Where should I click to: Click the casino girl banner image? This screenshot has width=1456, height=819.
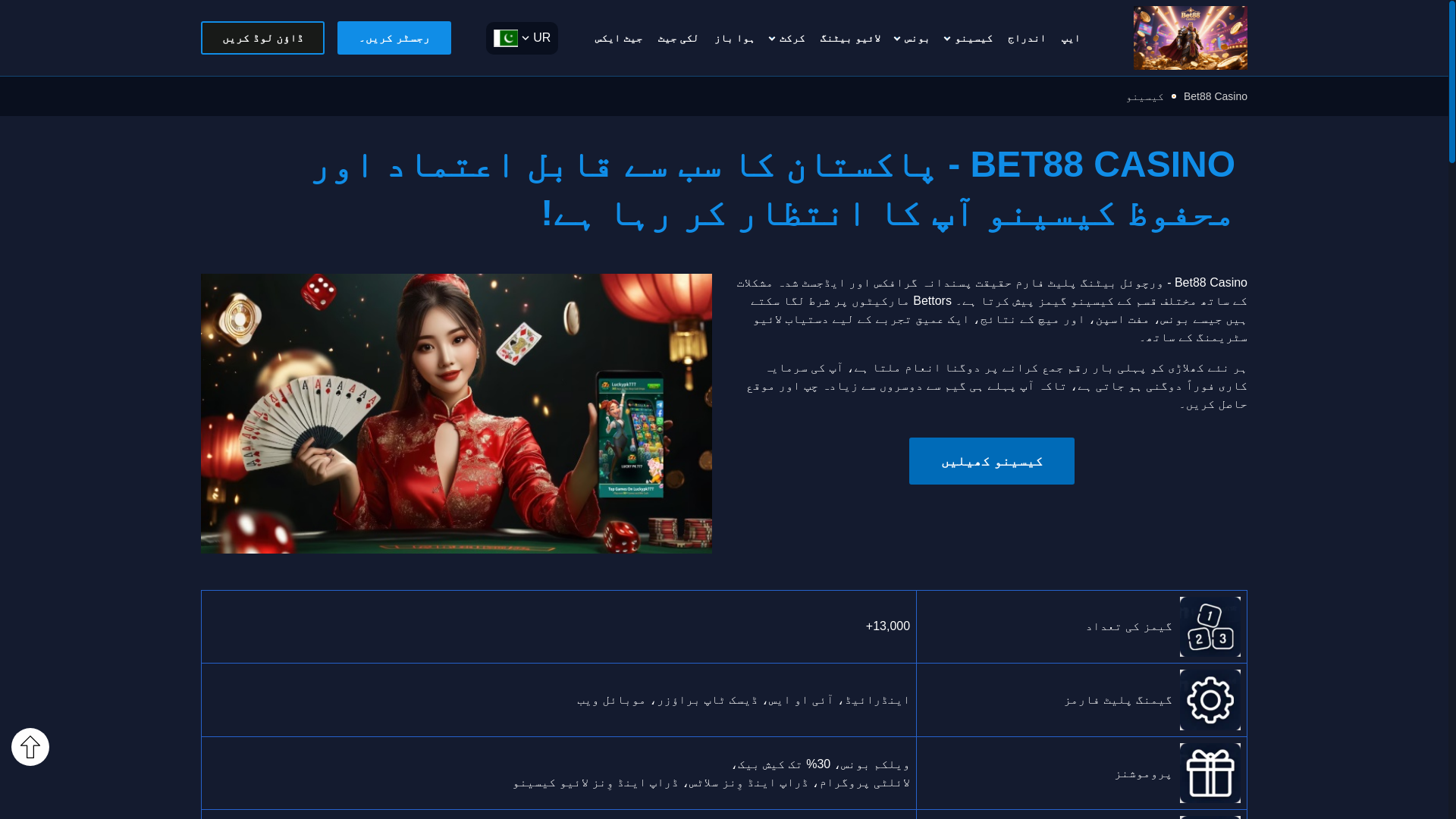click(457, 413)
